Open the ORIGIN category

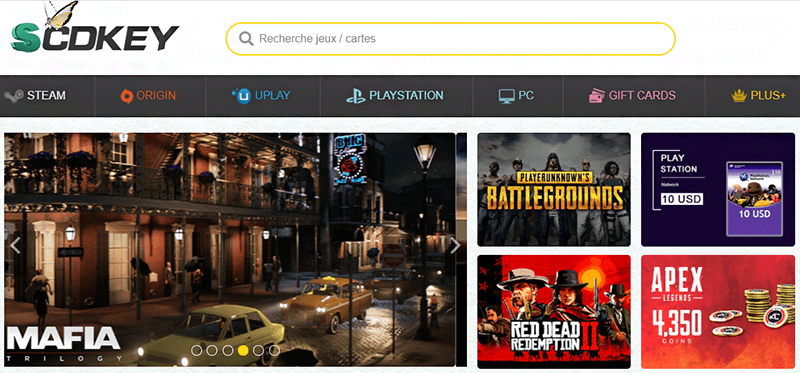[x=156, y=95]
